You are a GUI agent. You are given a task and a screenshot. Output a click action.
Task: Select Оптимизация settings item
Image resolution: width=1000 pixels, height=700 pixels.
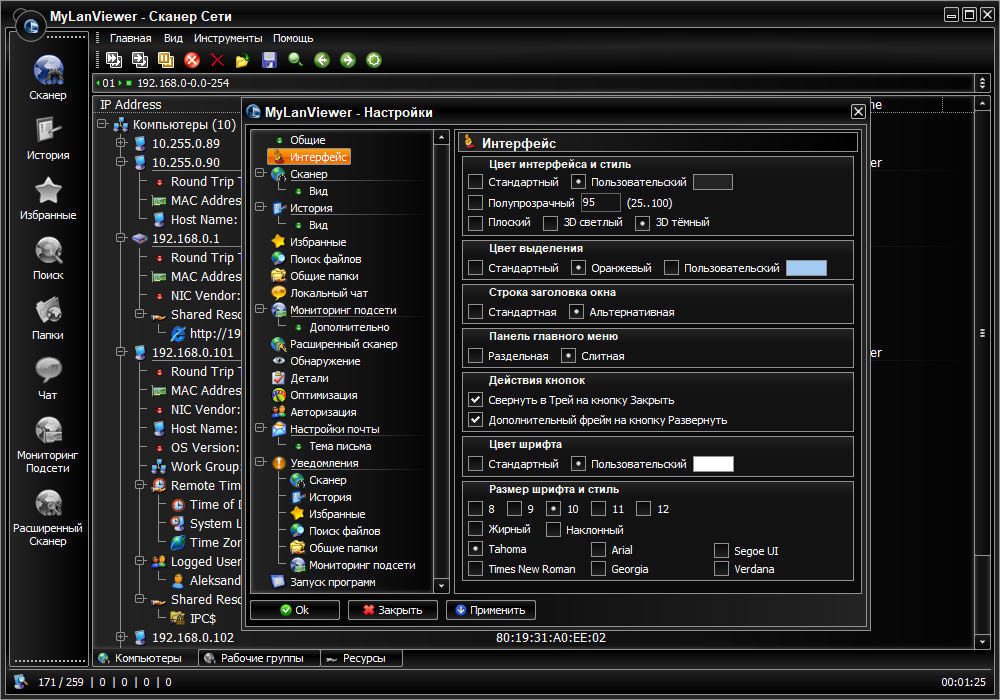tap(323, 395)
